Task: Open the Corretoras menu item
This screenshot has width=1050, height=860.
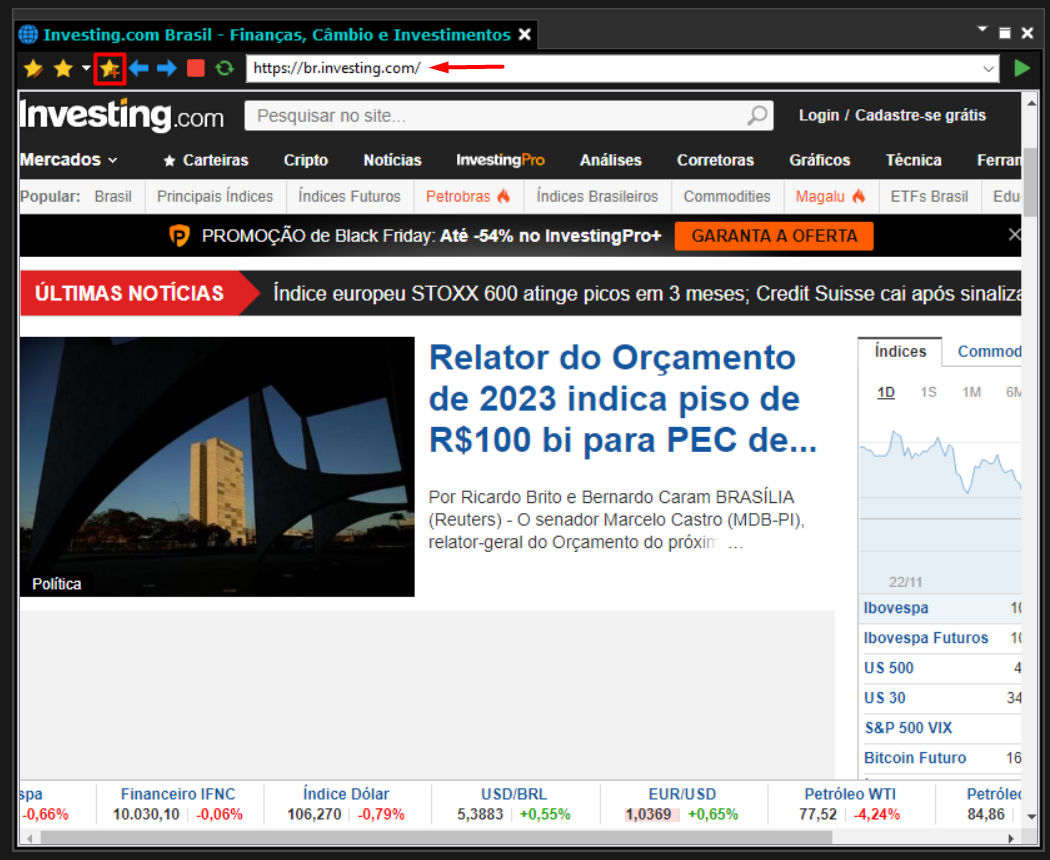Action: tap(715, 160)
